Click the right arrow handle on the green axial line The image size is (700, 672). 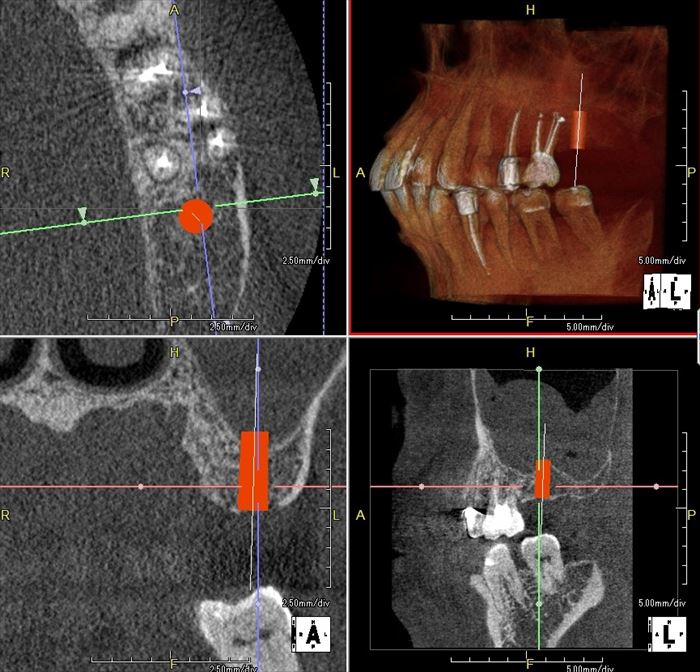(315, 185)
